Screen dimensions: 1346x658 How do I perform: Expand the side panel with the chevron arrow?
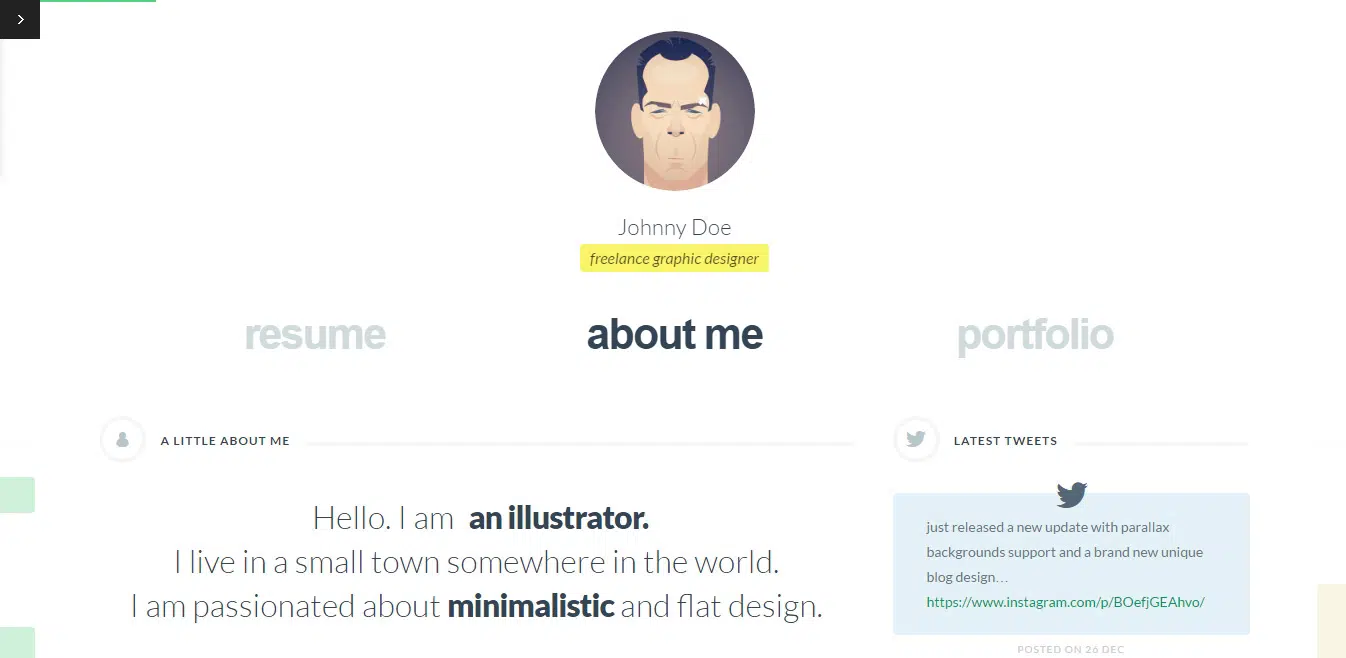point(20,19)
